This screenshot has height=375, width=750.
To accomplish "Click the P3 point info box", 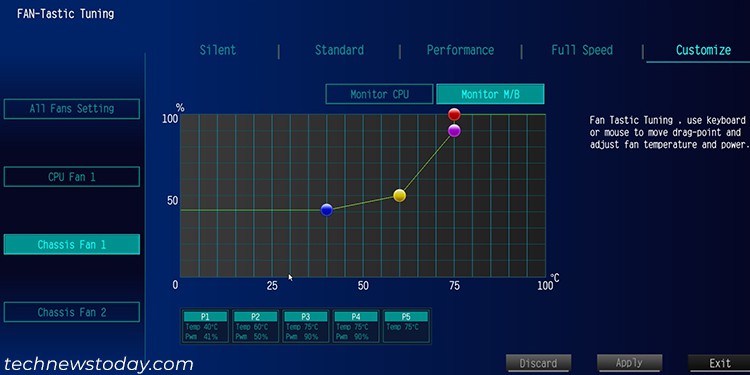I will pos(306,326).
